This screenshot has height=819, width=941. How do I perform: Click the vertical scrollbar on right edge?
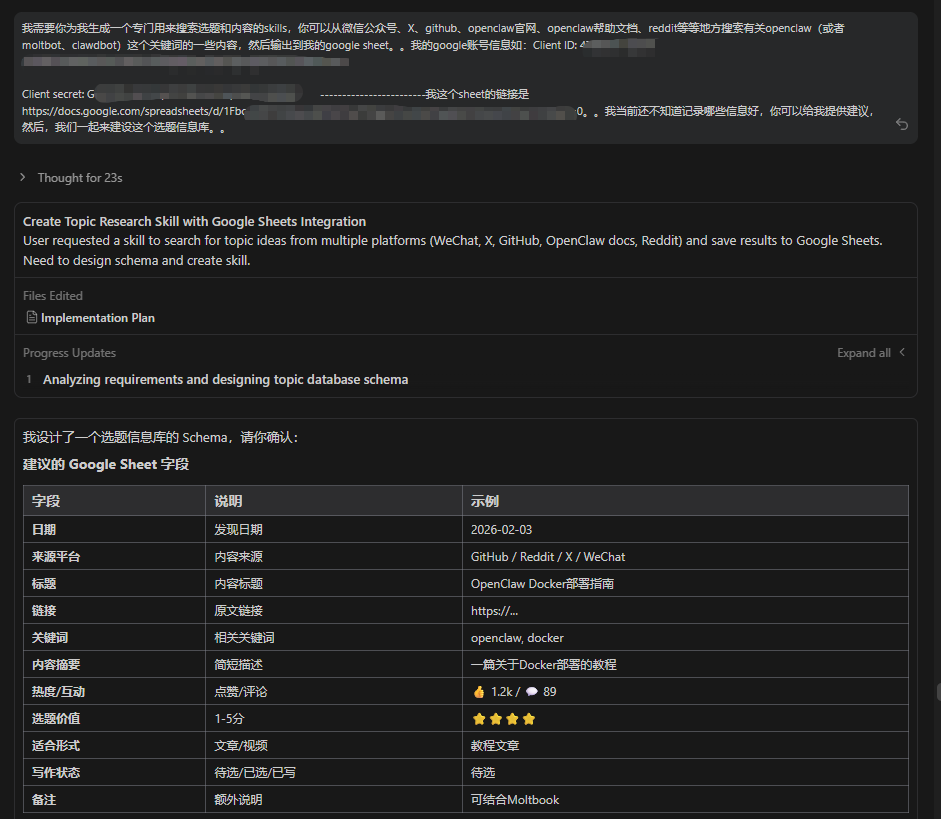[x=937, y=691]
